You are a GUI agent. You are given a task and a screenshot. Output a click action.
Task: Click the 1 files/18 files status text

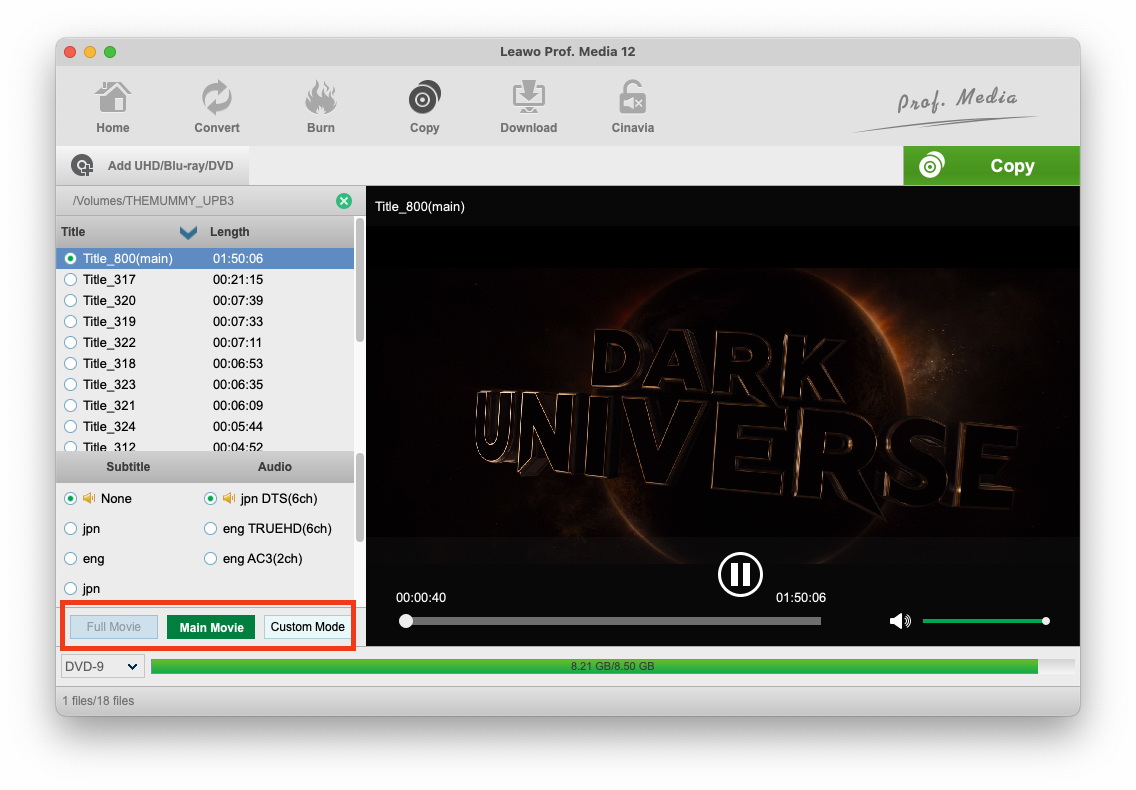[98, 701]
